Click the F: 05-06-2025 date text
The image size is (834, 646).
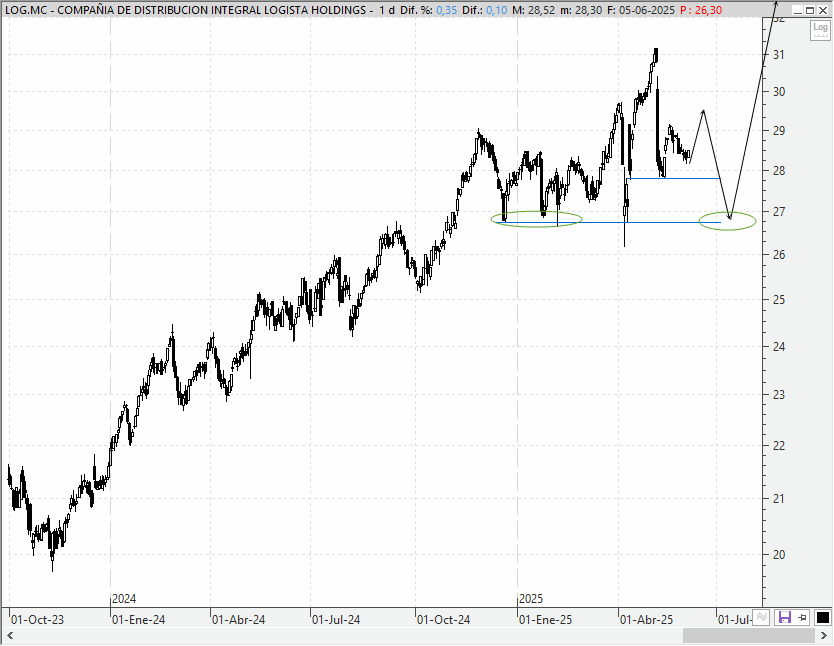tap(641, 10)
